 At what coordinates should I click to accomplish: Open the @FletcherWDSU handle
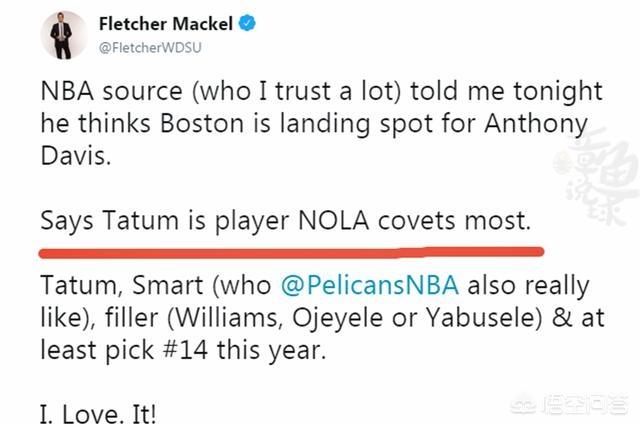pos(150,48)
